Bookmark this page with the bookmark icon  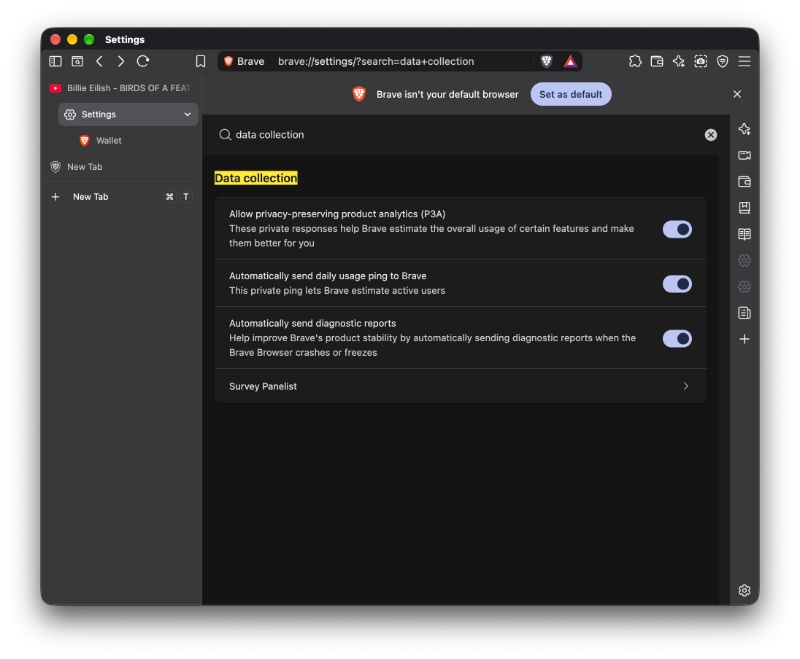click(201, 61)
